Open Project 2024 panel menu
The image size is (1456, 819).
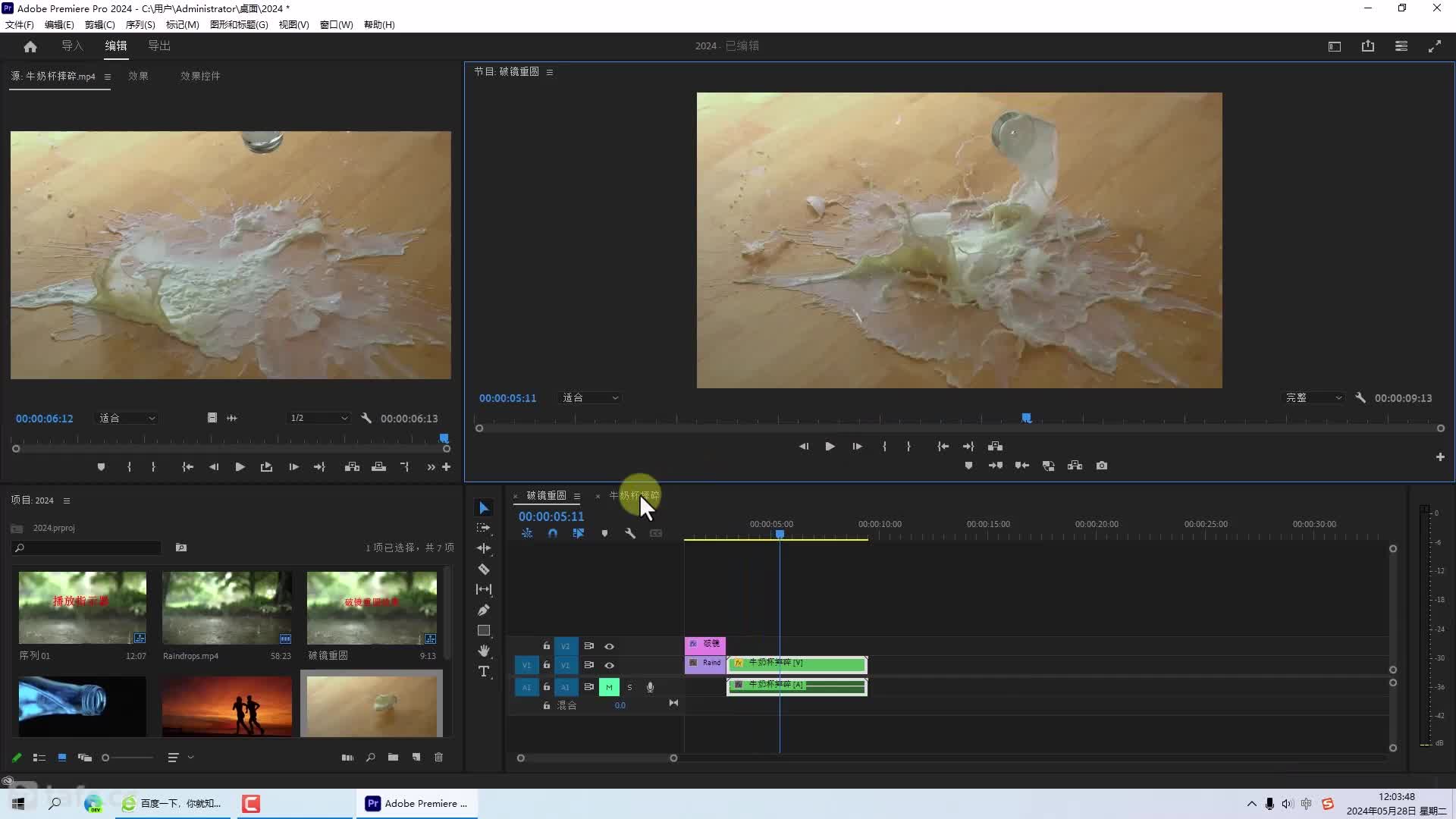(x=67, y=500)
